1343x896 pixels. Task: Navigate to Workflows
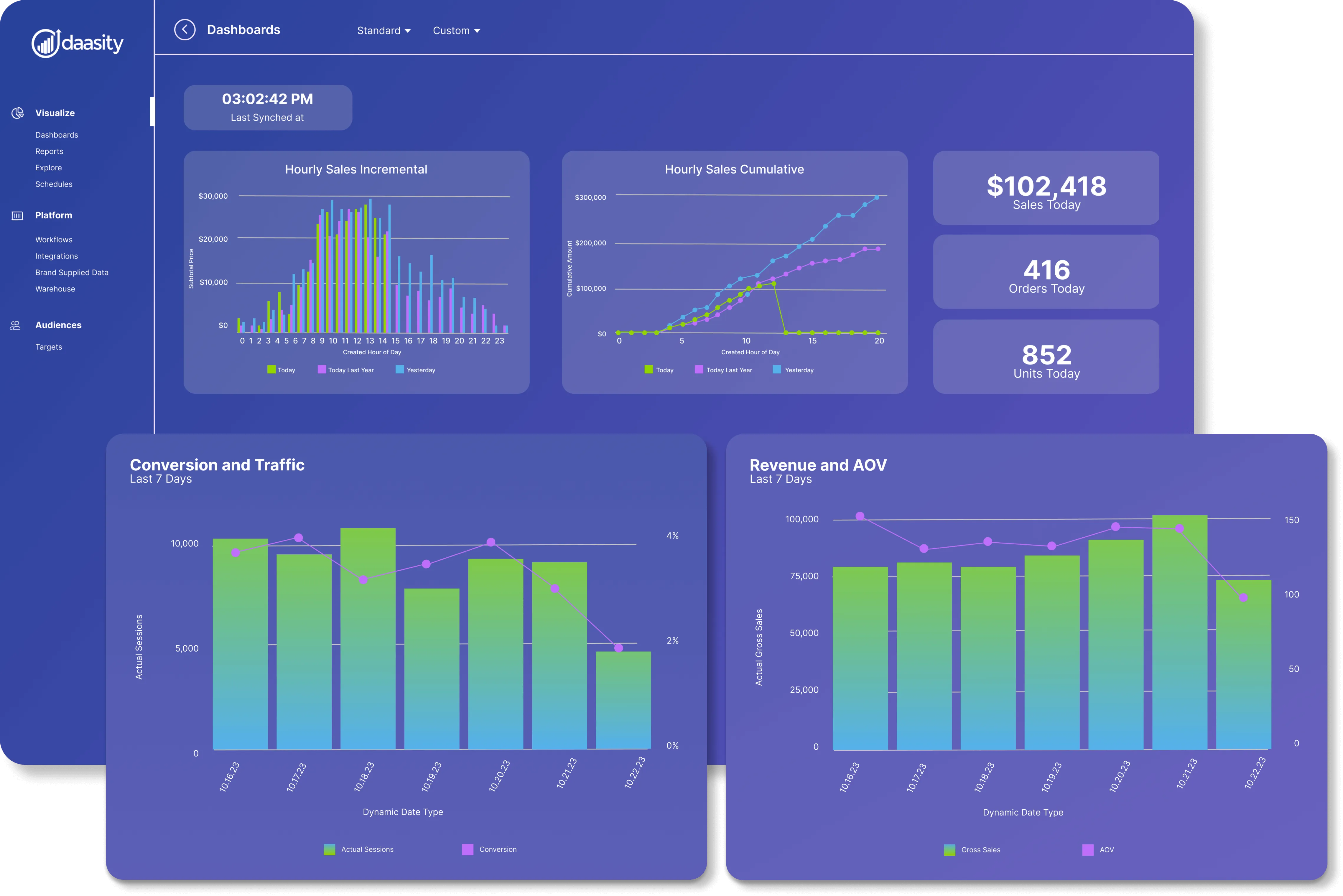(54, 239)
